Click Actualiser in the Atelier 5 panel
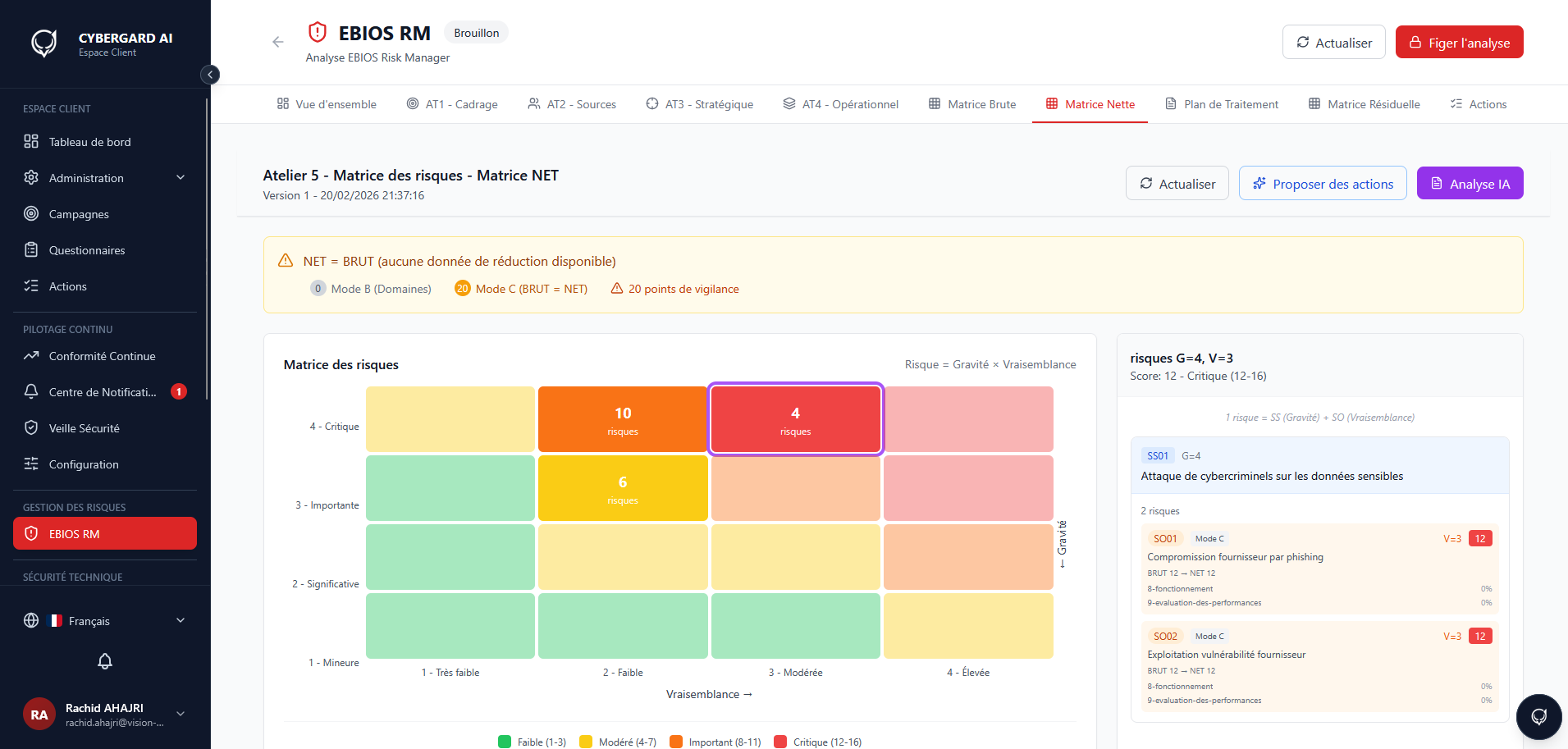This screenshot has width=1568, height=749. click(x=1177, y=183)
